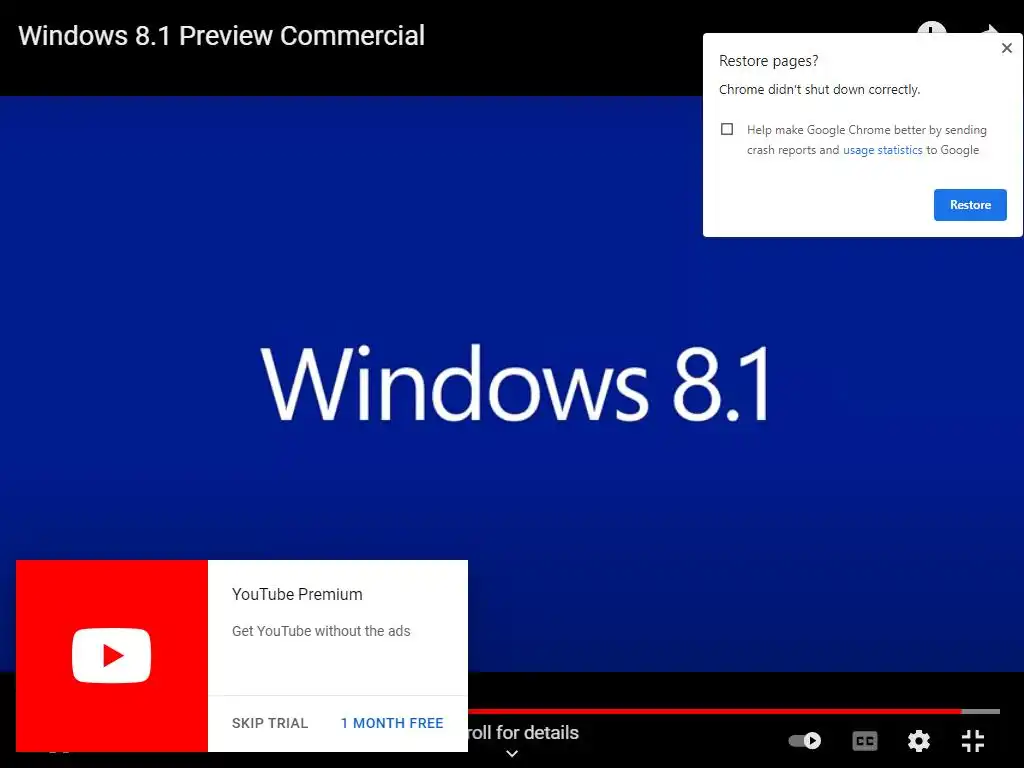Jump to the grey unplayed bar end
1024x768 pixels.
[x=981, y=711]
